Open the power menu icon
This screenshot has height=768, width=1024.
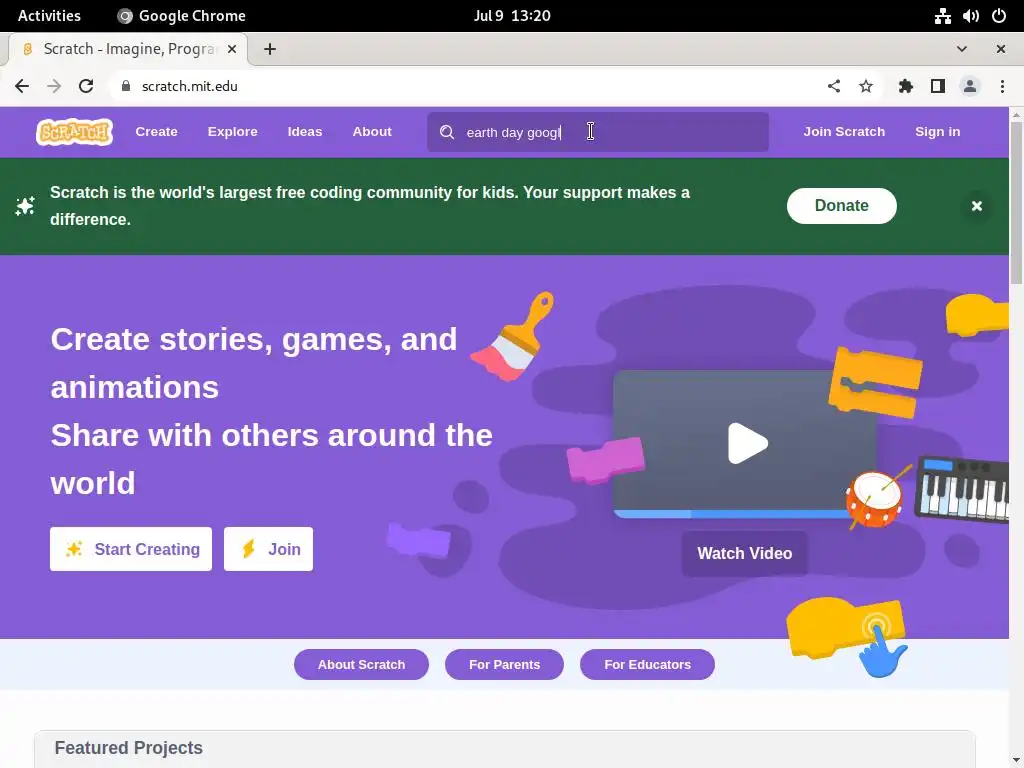[x=999, y=16]
